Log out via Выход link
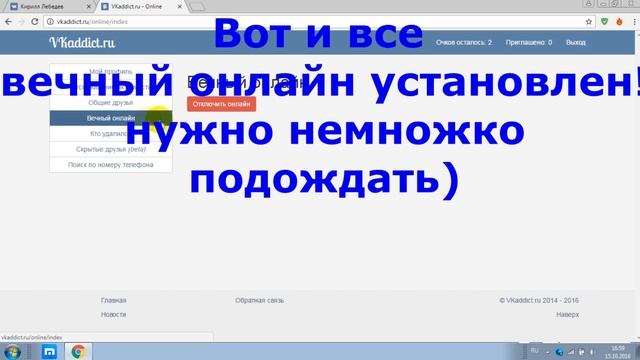 [576, 42]
